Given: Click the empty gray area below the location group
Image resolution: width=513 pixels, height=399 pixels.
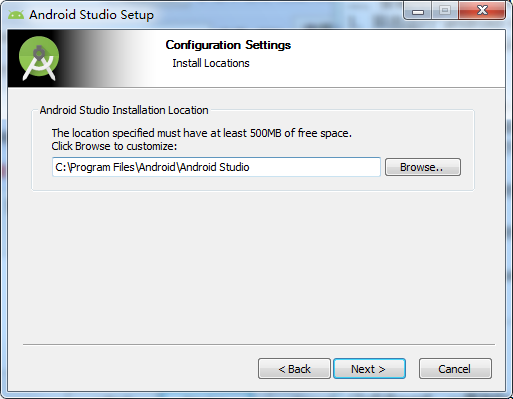Looking at the screenshot, I should pyautogui.click(x=256, y=267).
